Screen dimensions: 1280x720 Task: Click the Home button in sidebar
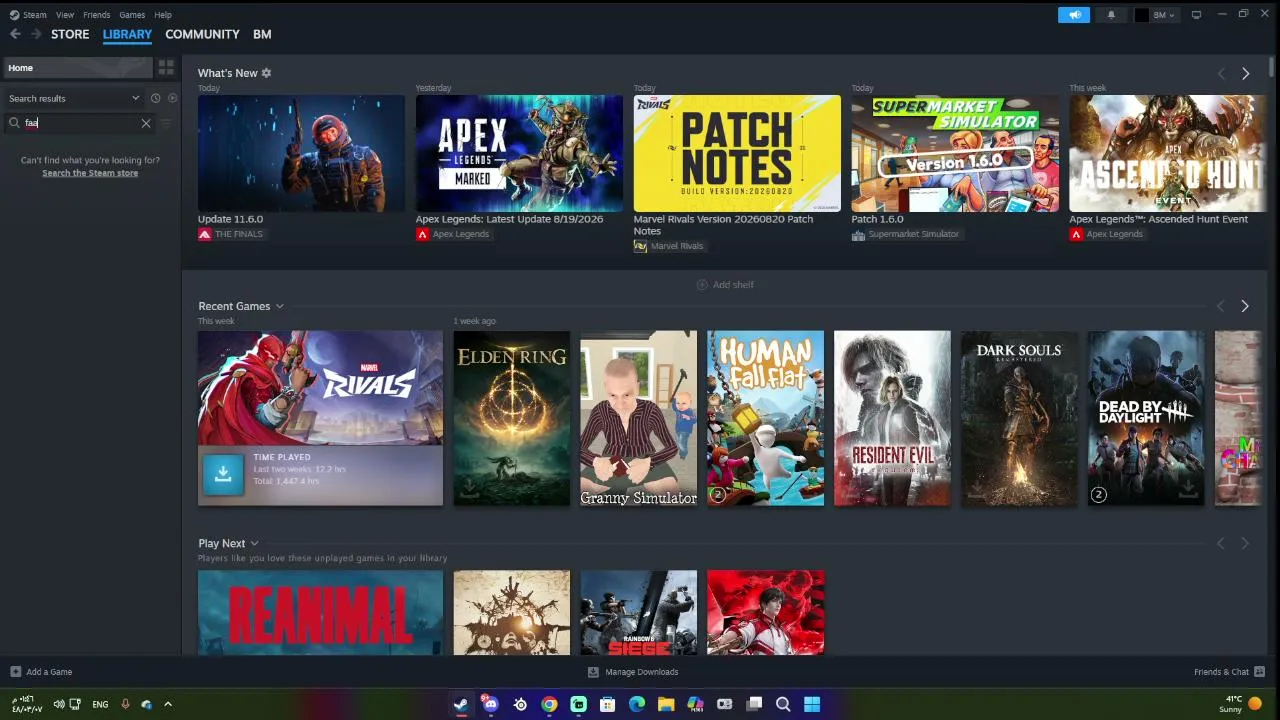tap(78, 67)
